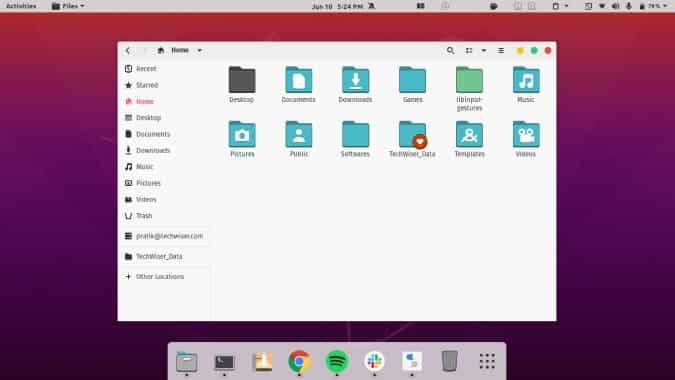
Task: Go back with the back arrow button
Action: pyautogui.click(x=128, y=50)
